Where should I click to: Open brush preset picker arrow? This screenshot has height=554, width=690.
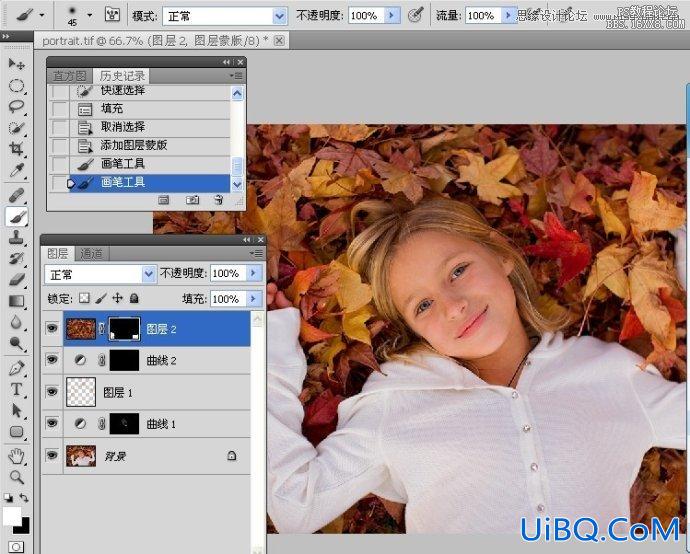click(x=90, y=15)
